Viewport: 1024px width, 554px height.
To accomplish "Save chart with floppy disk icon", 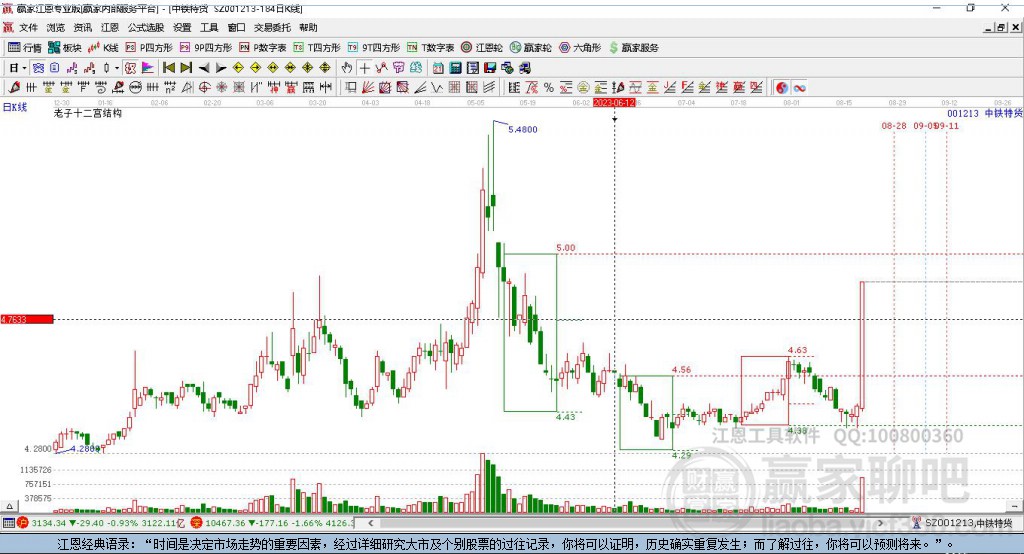I will [x=490, y=68].
